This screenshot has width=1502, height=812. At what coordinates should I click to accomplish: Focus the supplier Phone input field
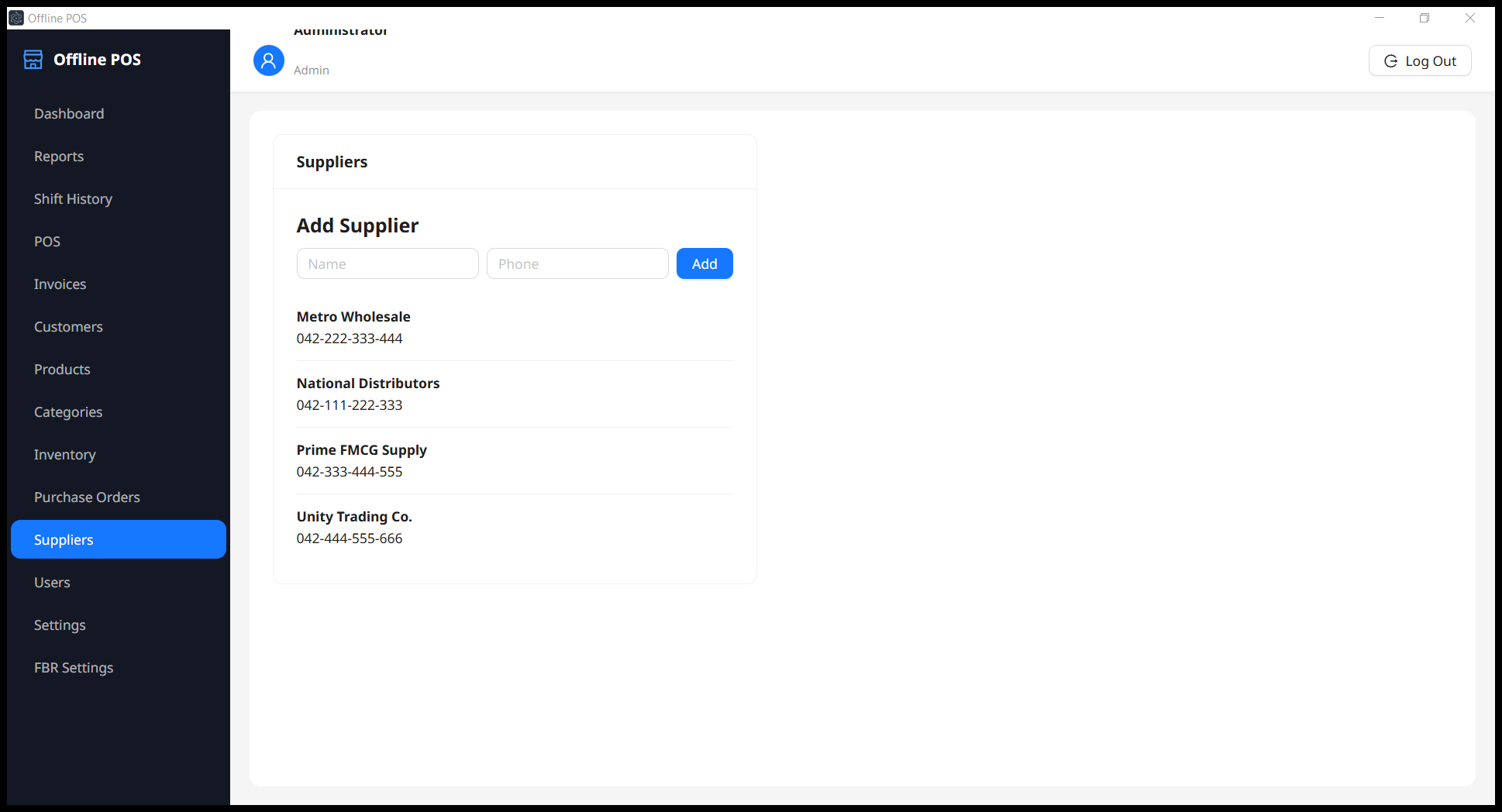pyautogui.click(x=577, y=263)
